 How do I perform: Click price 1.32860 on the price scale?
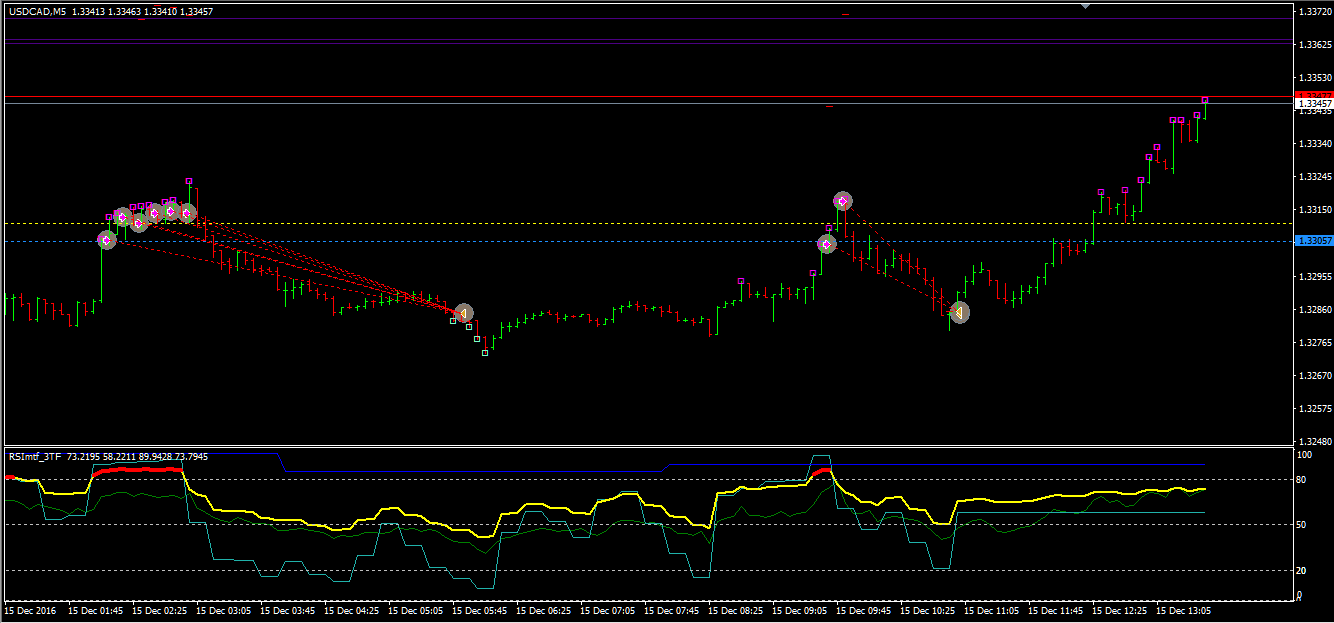[x=1313, y=310]
